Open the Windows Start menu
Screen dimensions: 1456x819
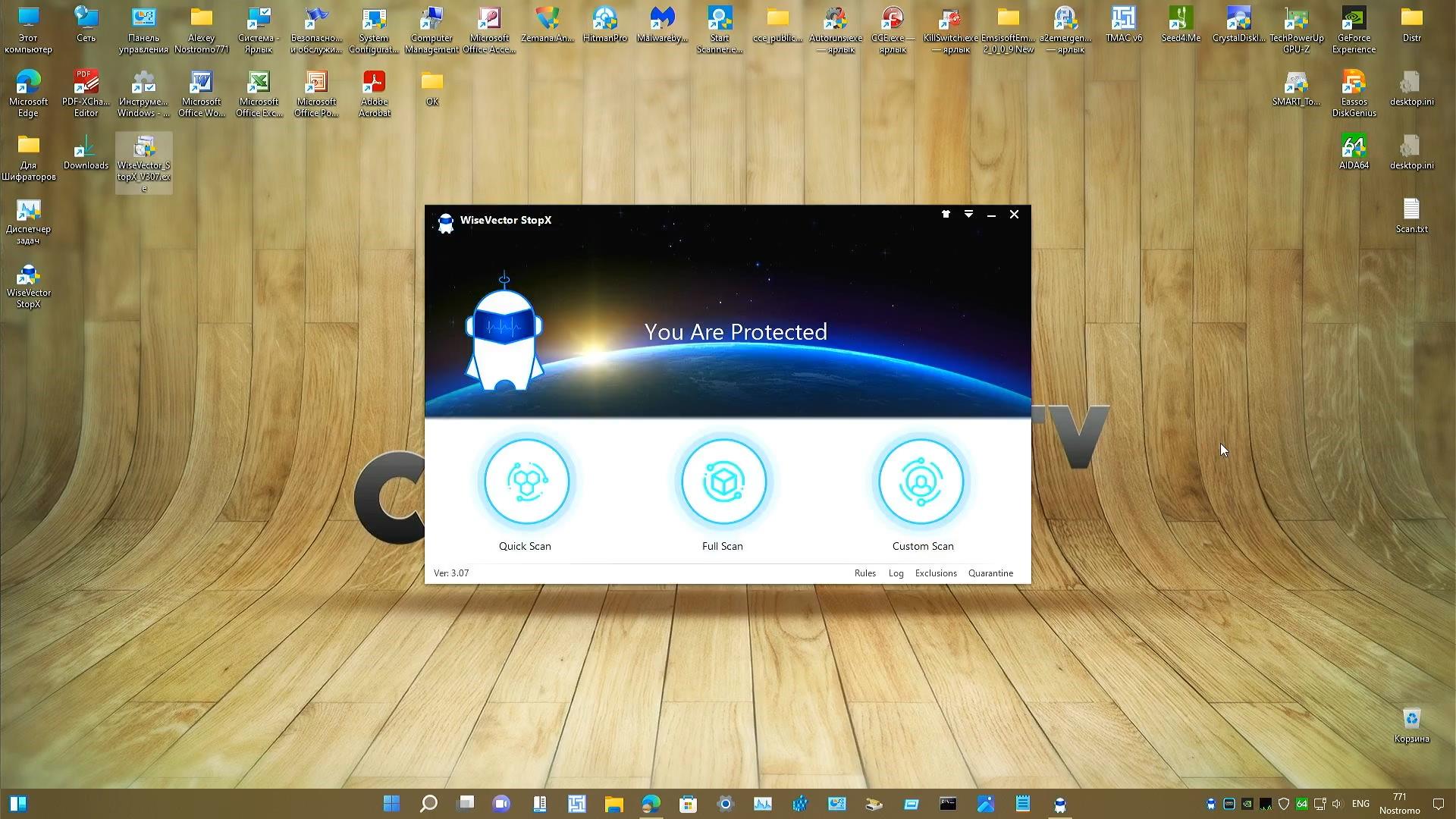[391, 804]
